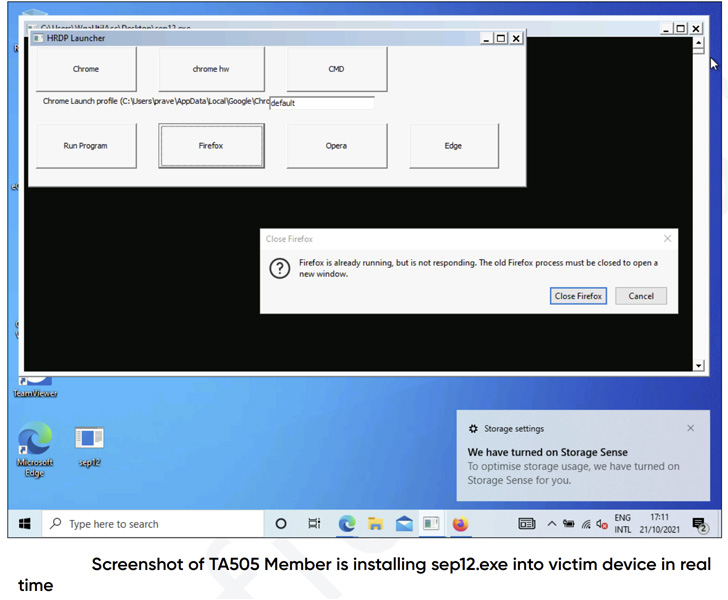This screenshot has height=600, width=728.
Task: Show hidden system tray icons
Action: 551,524
